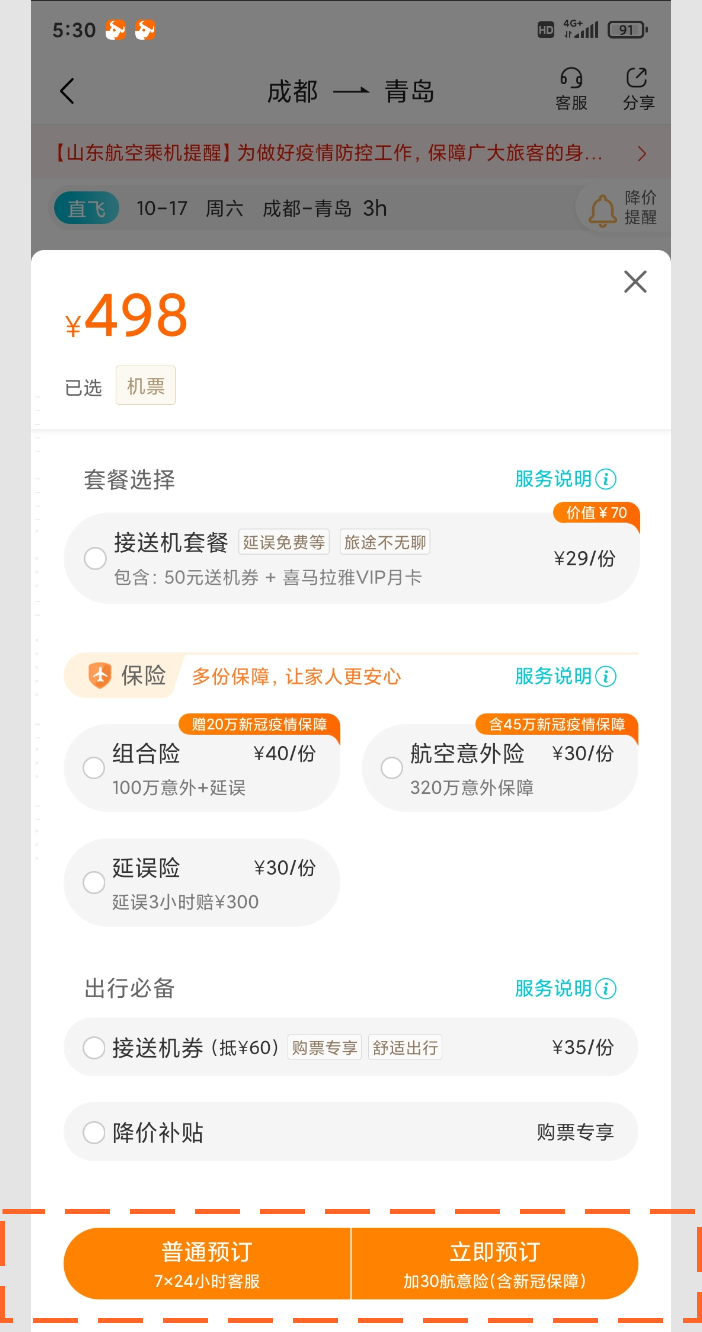702x1332 pixels.
Task: Enable the 接送机套餐 radio button
Action: [x=94, y=558]
